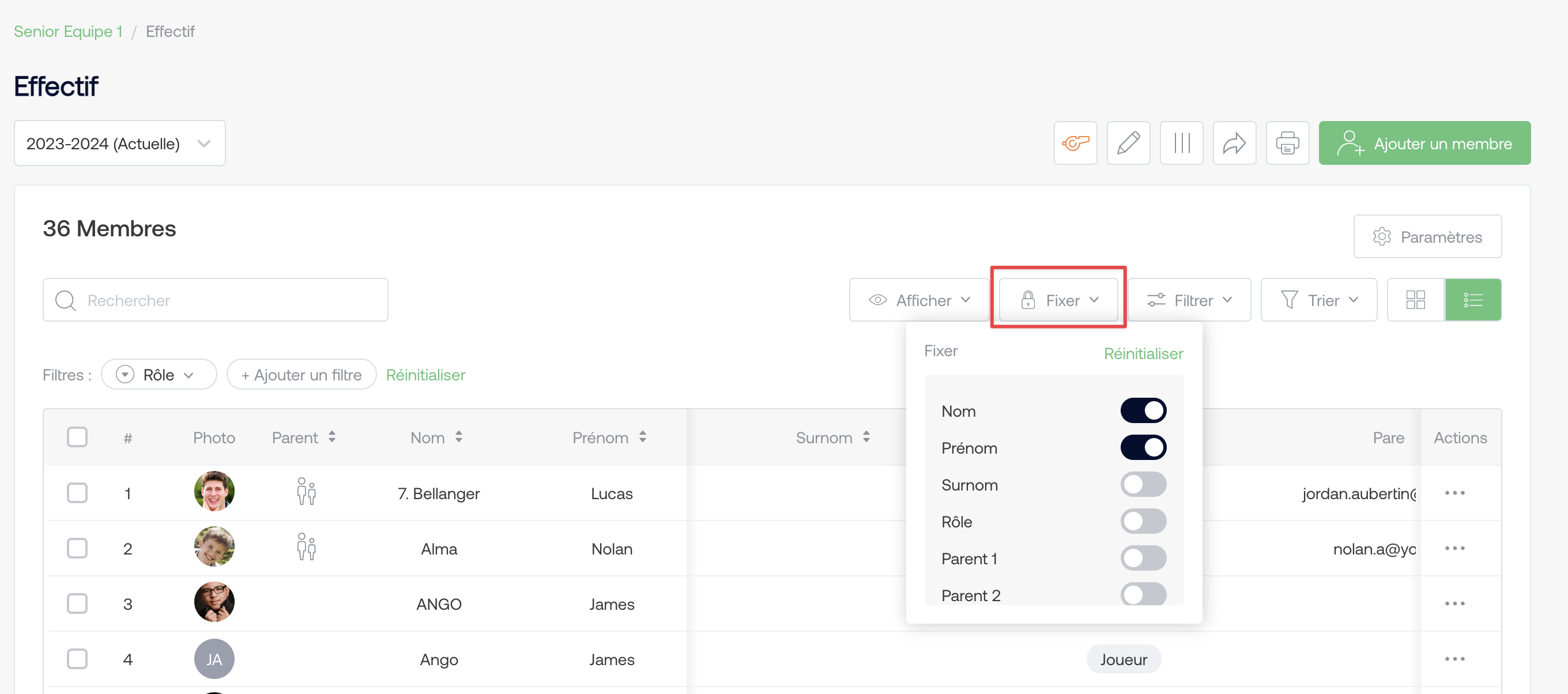Collapse the Fixer dropdown

click(1058, 300)
